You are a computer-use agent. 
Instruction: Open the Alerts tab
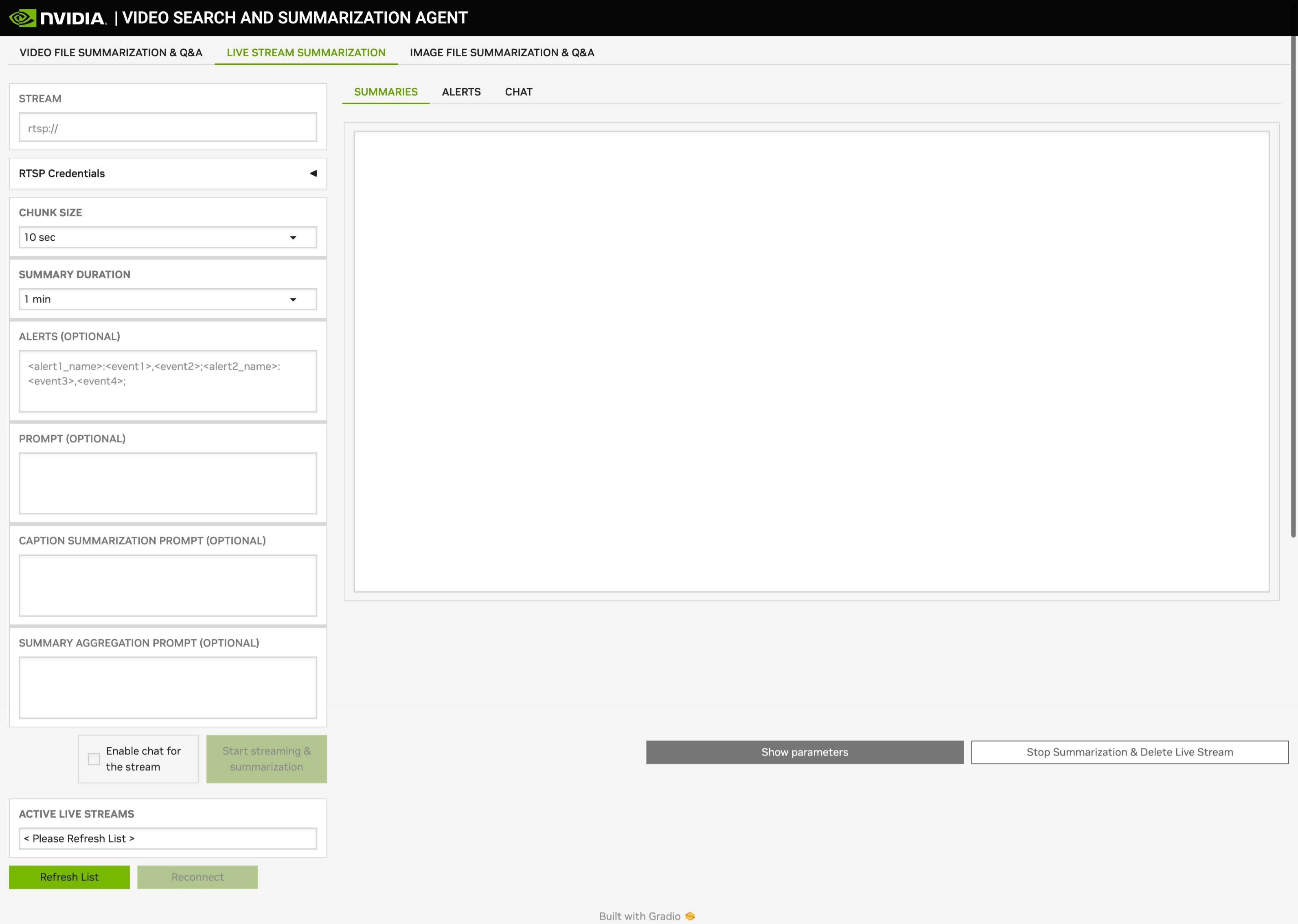point(461,92)
